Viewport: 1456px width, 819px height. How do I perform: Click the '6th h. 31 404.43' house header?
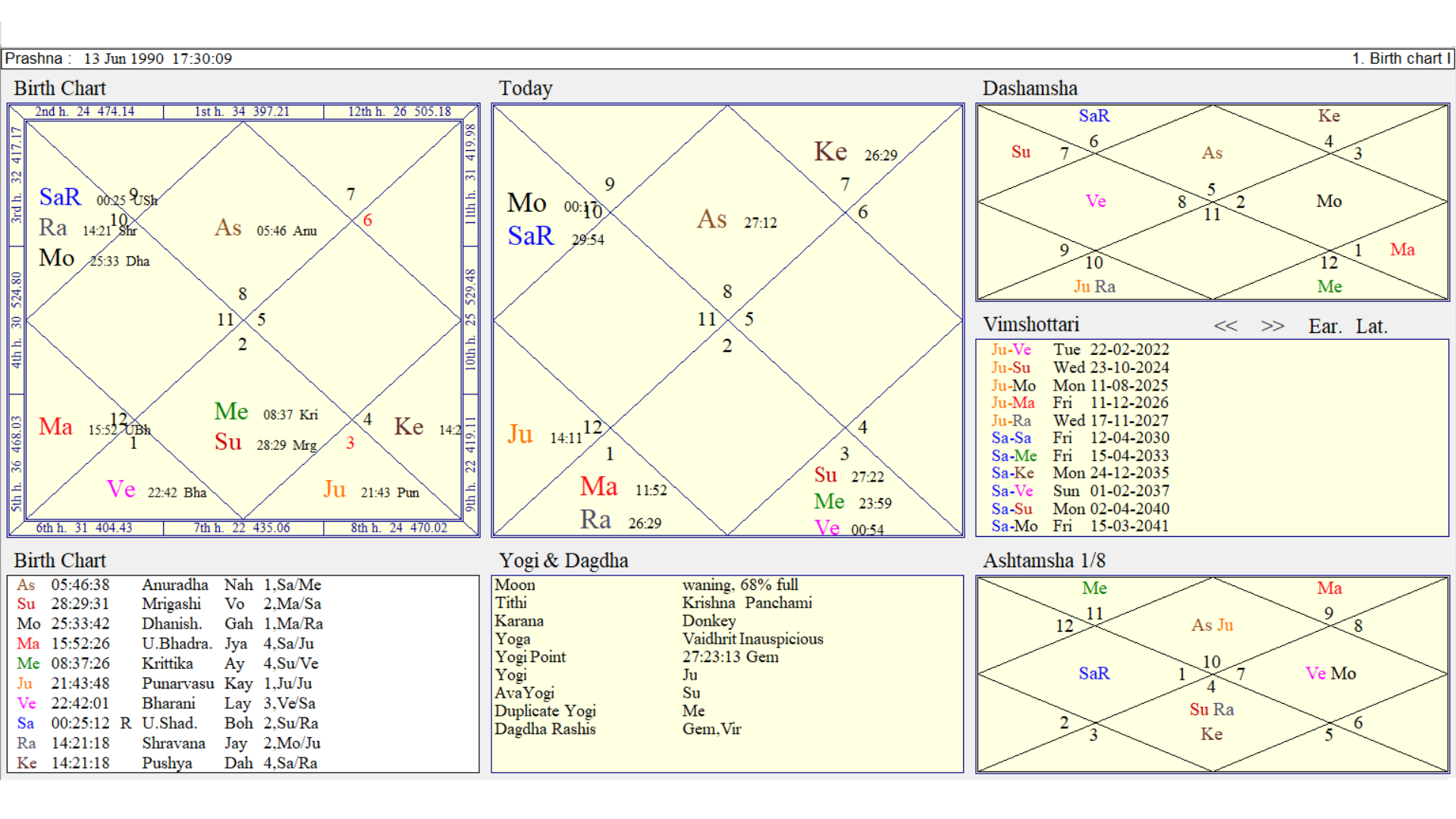tap(84, 528)
